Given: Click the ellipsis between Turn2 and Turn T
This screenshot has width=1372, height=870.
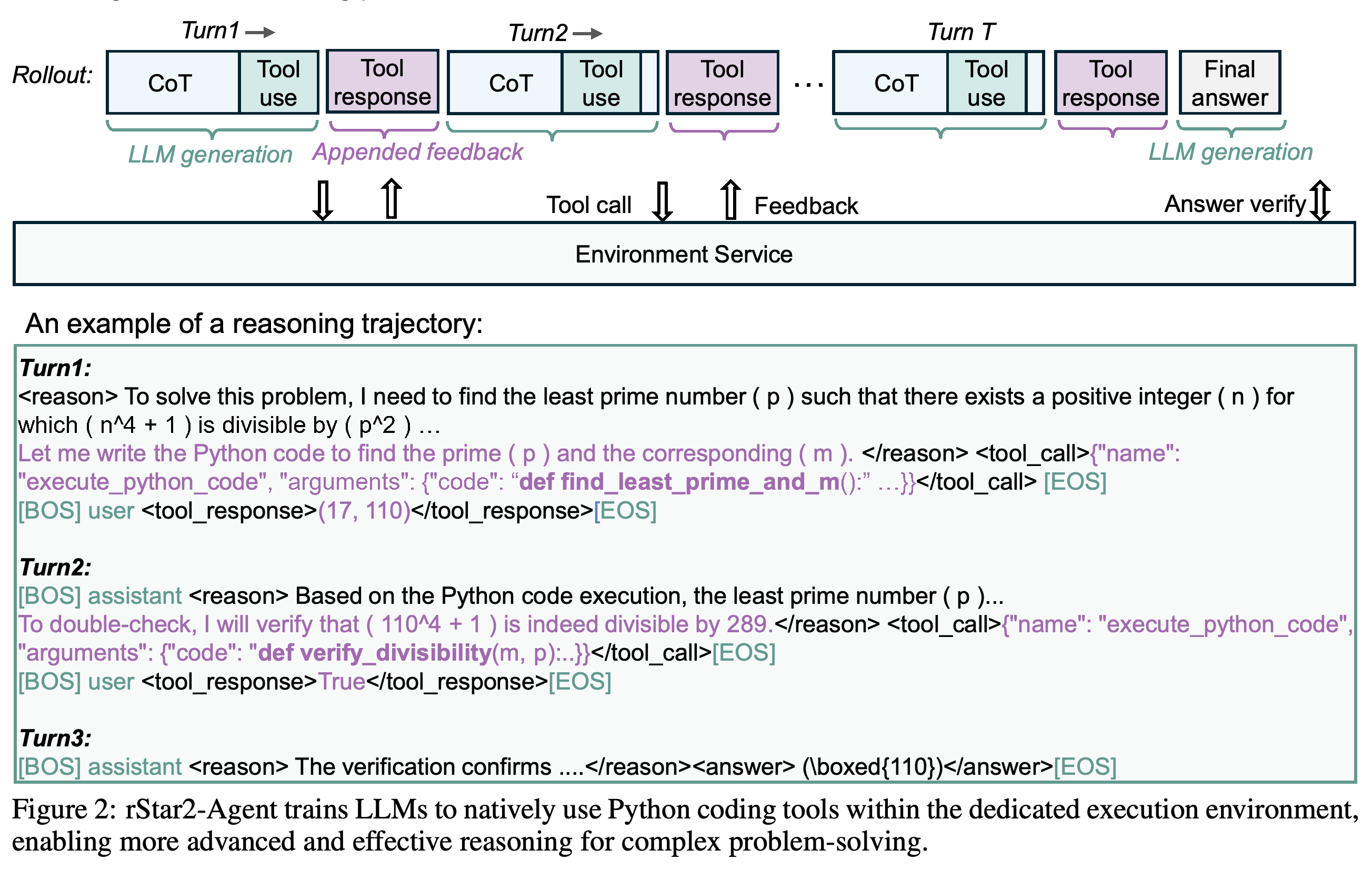Looking at the screenshot, I should tap(808, 86).
